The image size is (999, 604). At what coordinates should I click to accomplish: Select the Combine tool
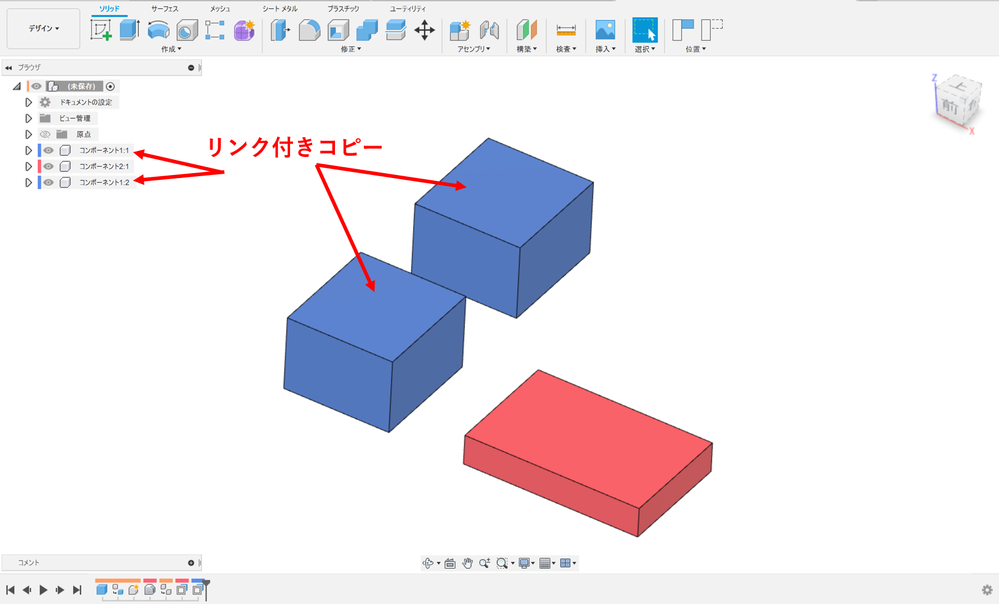[x=367, y=30]
